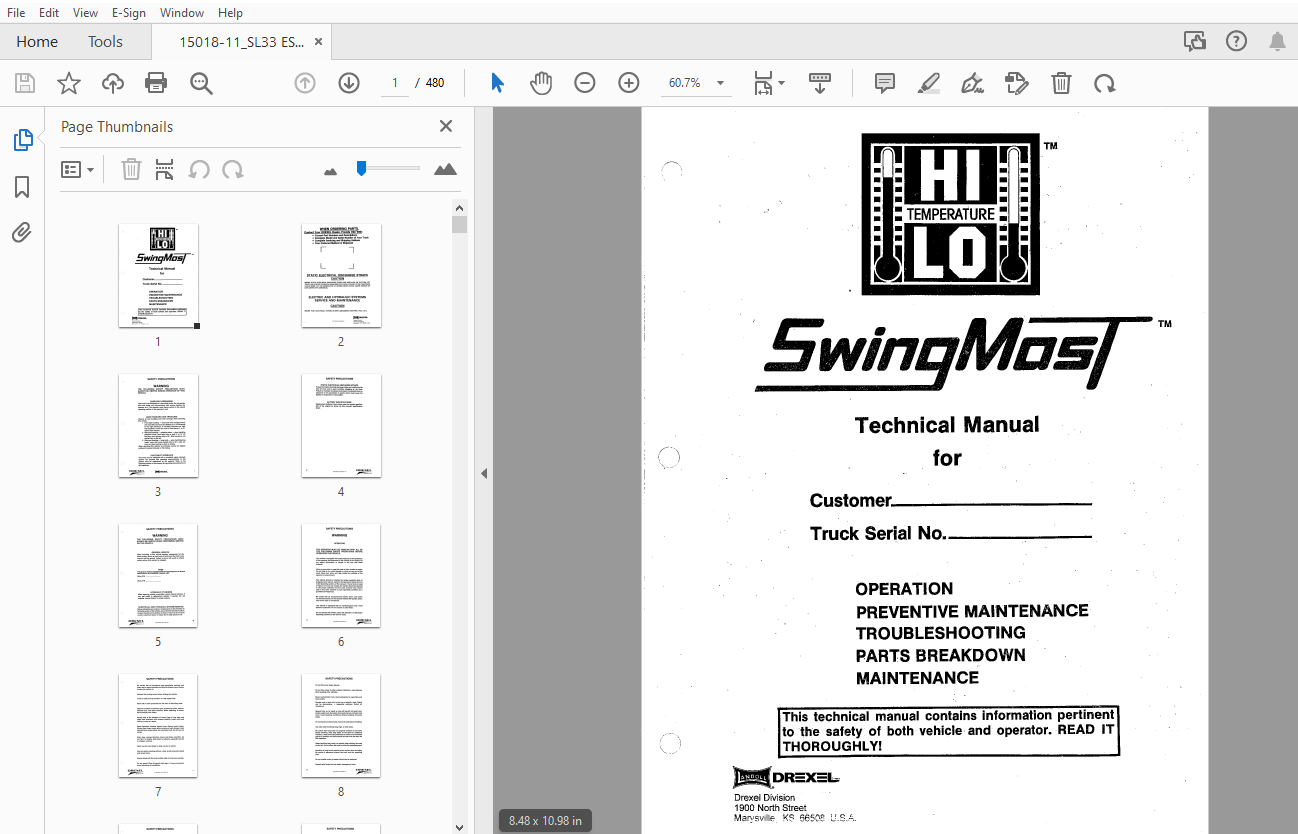Open the Help menu
Viewport: 1298px width, 834px height.
[x=230, y=12]
